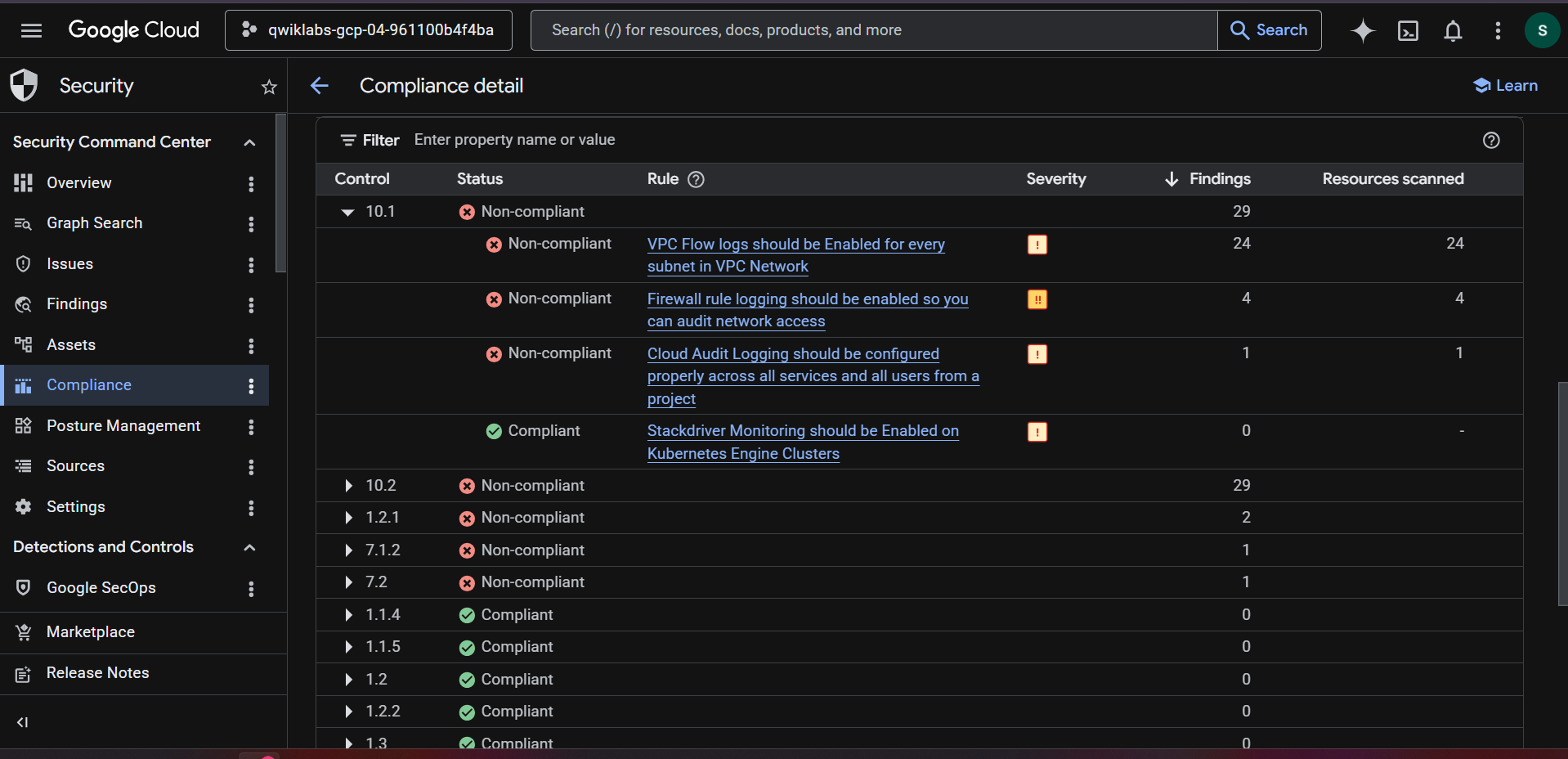Open Sources in the sidebar

pyautogui.click(x=75, y=466)
